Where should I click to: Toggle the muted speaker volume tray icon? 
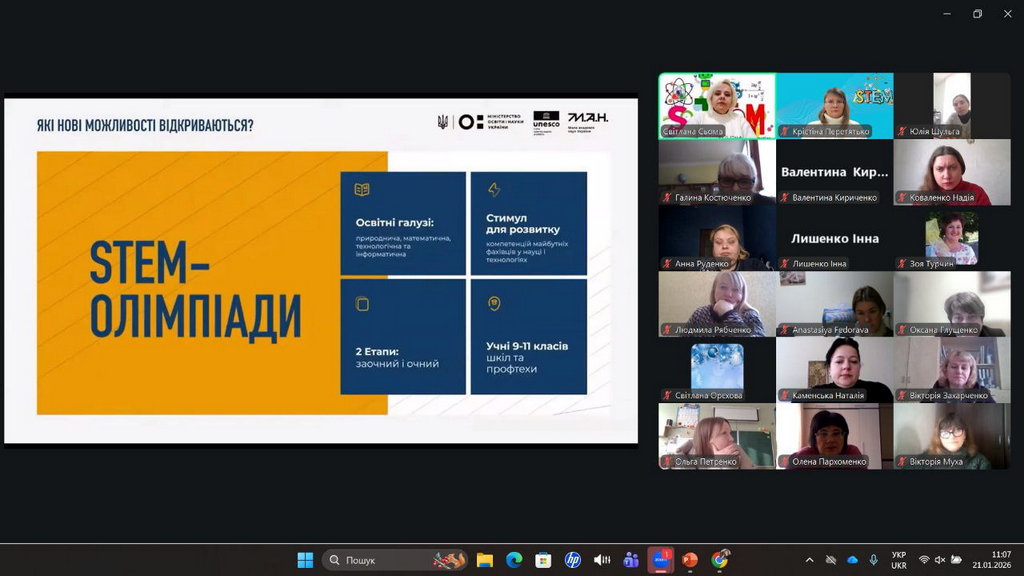click(940, 560)
